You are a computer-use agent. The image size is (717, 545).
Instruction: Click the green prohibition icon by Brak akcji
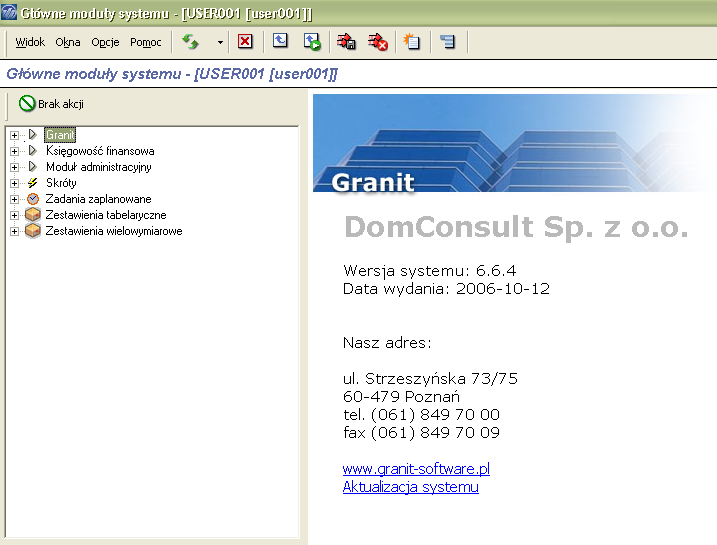pyautogui.click(x=27, y=103)
